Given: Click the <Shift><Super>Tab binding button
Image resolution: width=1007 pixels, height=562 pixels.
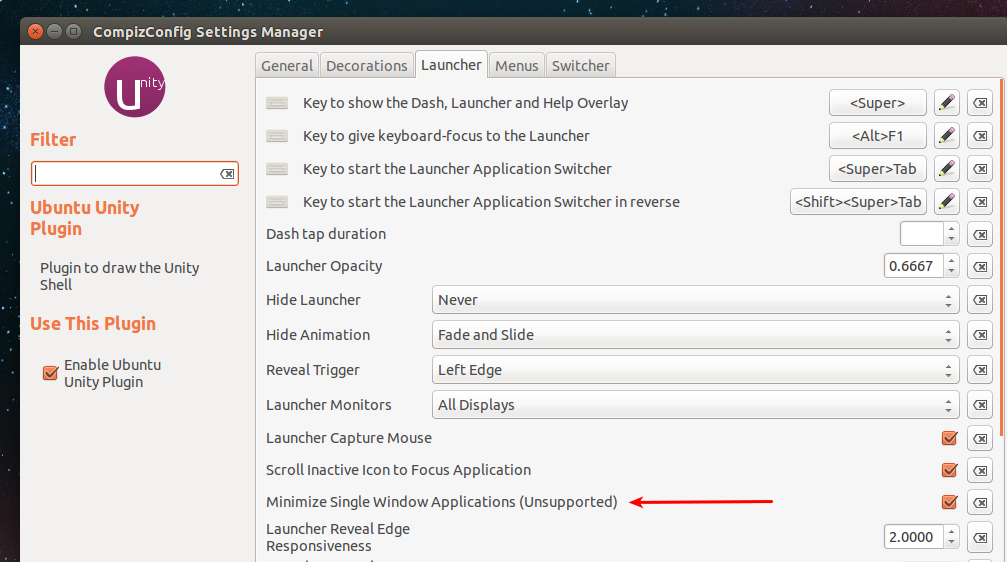Looking at the screenshot, I should 858,202.
